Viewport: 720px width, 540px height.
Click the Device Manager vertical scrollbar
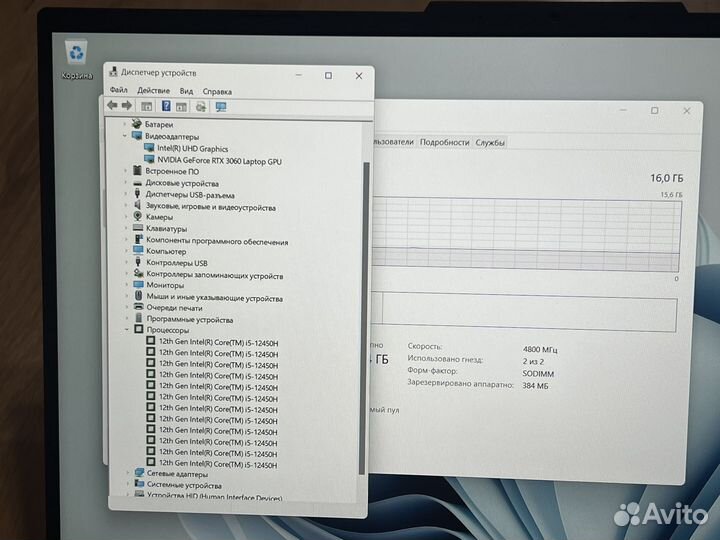tap(366, 318)
